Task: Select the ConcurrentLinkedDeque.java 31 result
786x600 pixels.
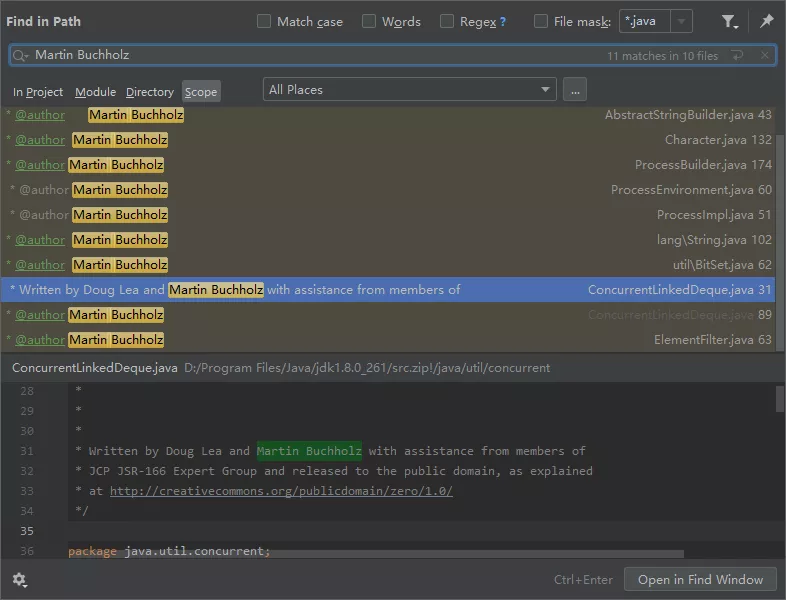Action: (388, 290)
